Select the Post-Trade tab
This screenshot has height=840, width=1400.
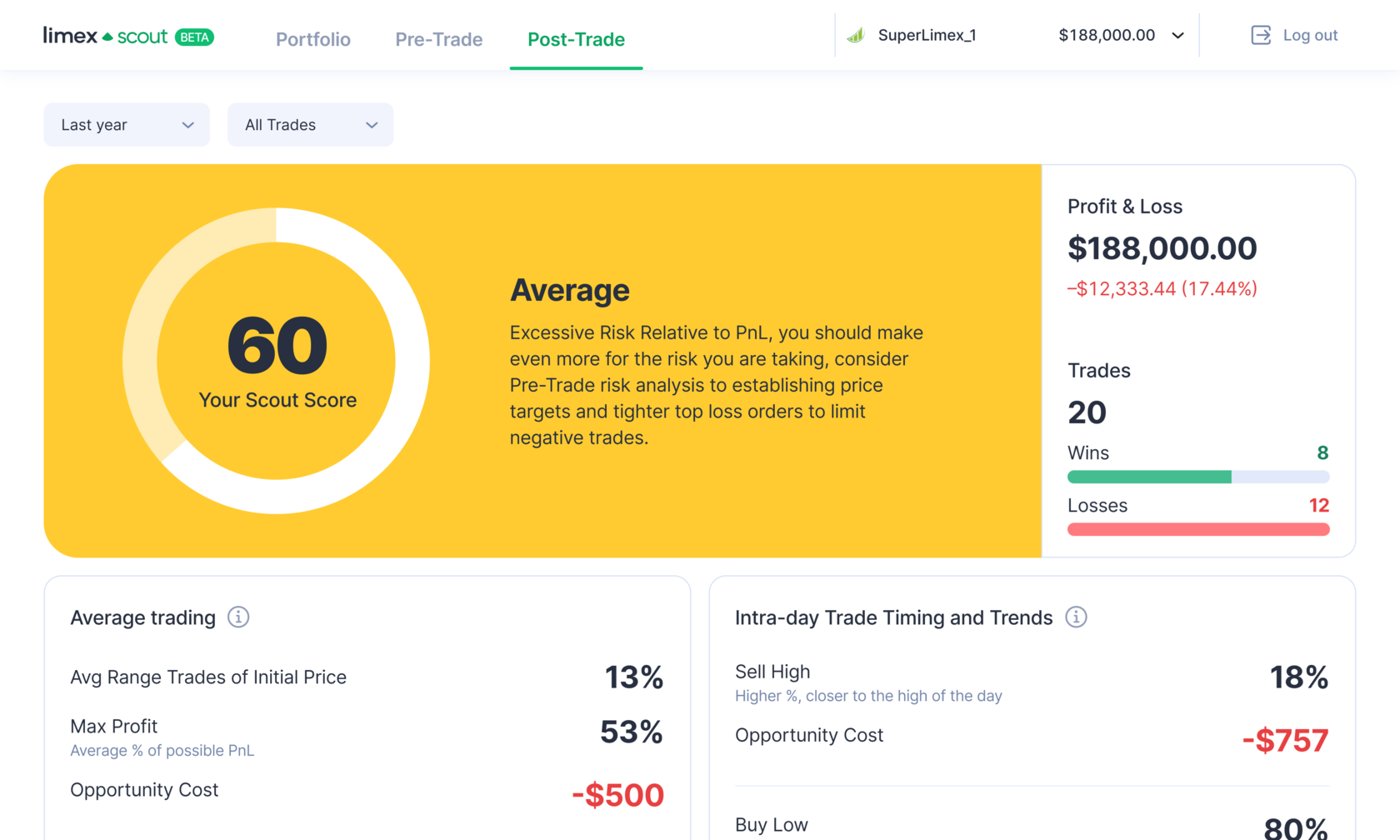tap(576, 39)
